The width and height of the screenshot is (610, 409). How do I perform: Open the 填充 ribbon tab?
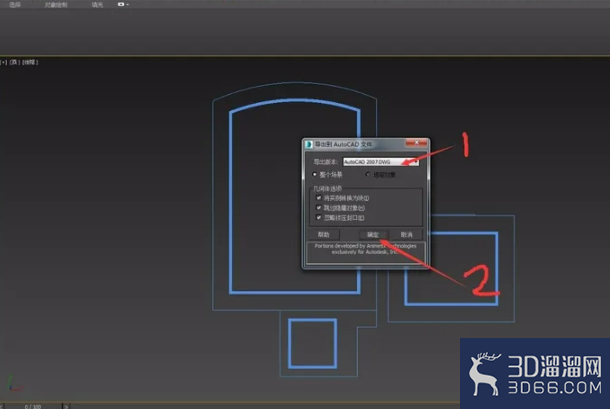coord(97,5)
